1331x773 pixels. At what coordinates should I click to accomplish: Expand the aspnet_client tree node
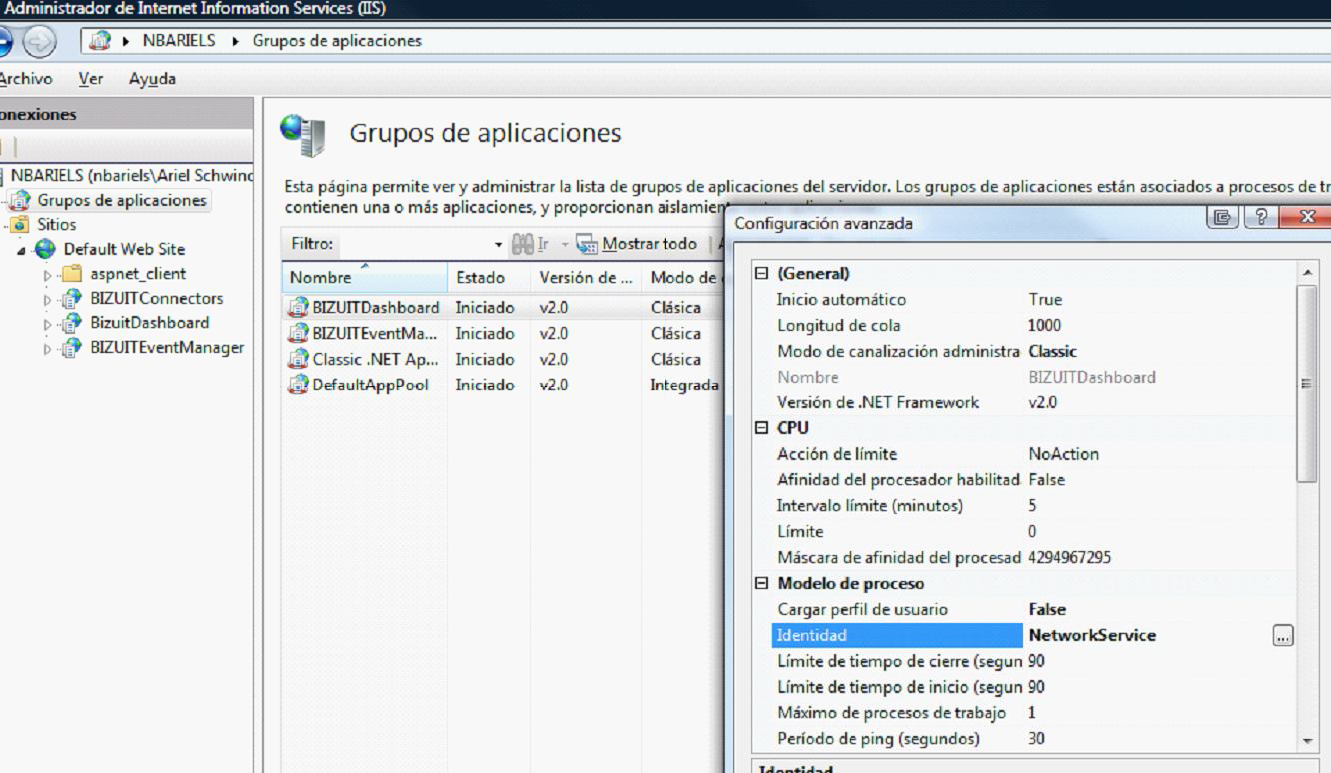47,275
